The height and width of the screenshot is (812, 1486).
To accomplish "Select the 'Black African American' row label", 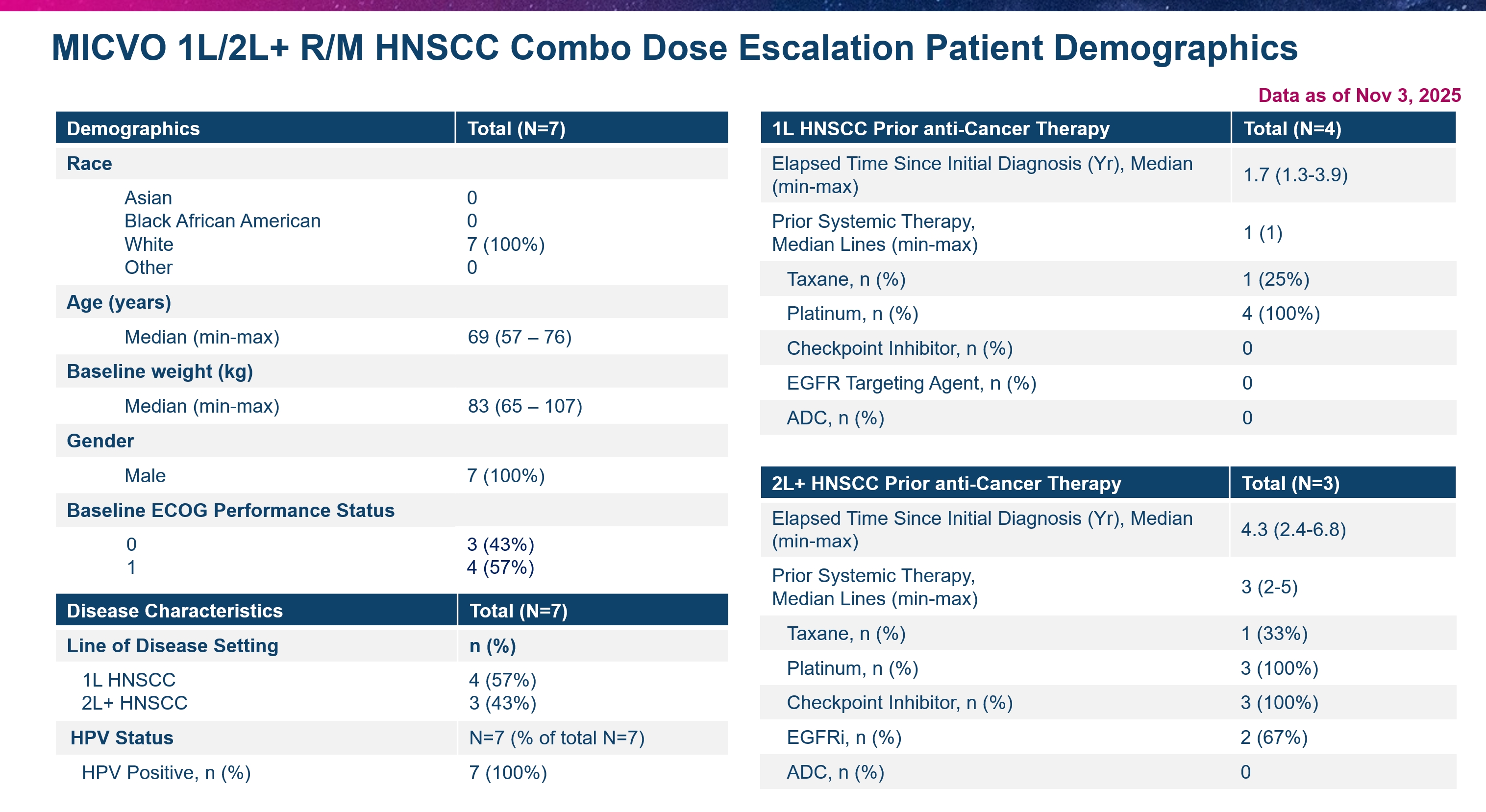I will 222,221.
